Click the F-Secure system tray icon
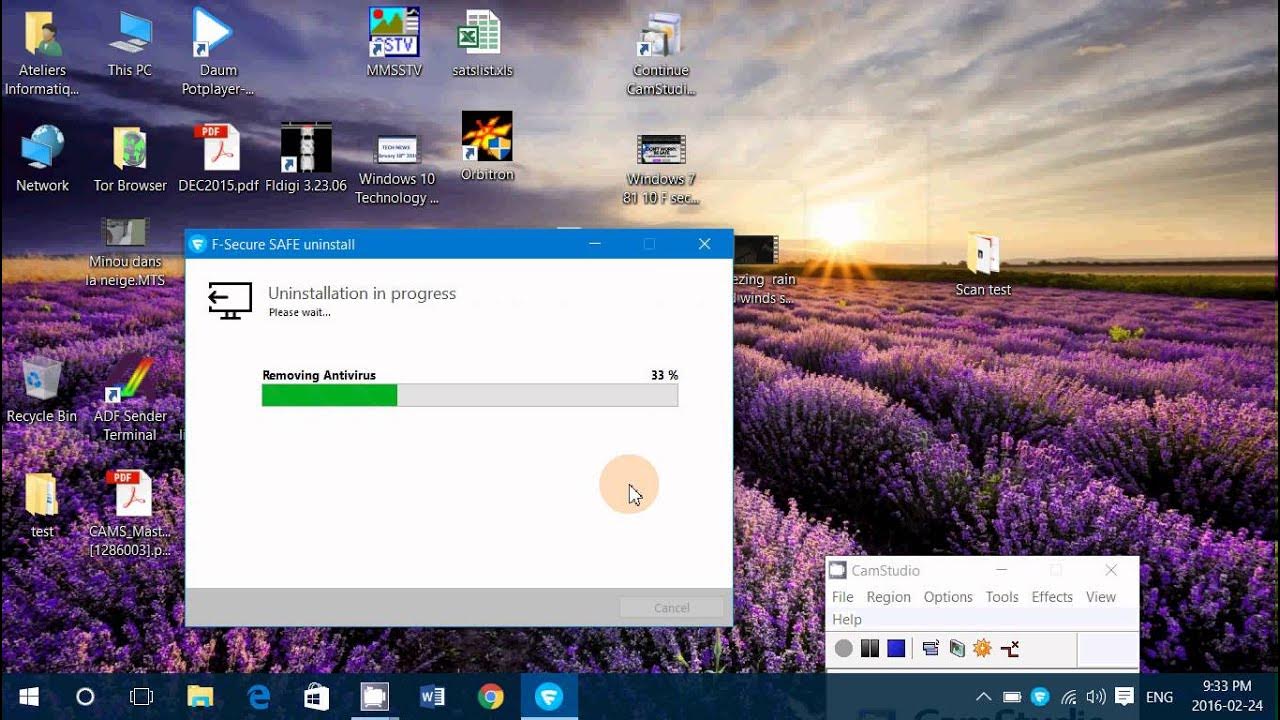The image size is (1280, 720). [1040, 697]
